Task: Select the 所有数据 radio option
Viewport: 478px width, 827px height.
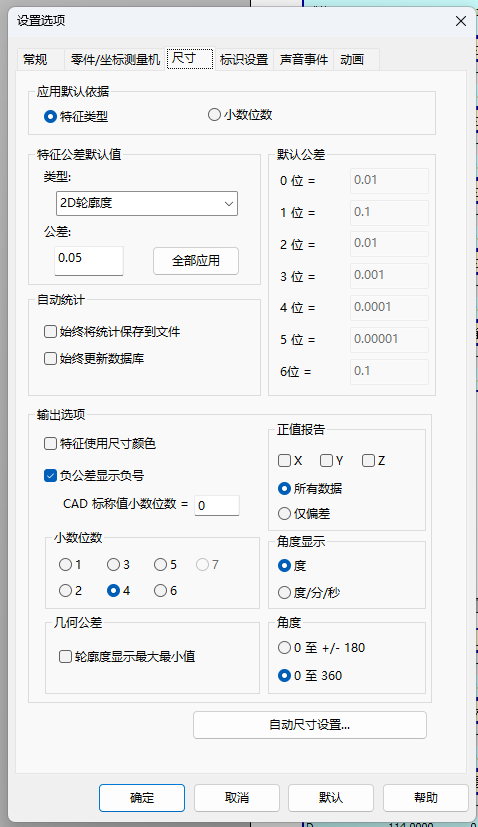Action: [310, 489]
